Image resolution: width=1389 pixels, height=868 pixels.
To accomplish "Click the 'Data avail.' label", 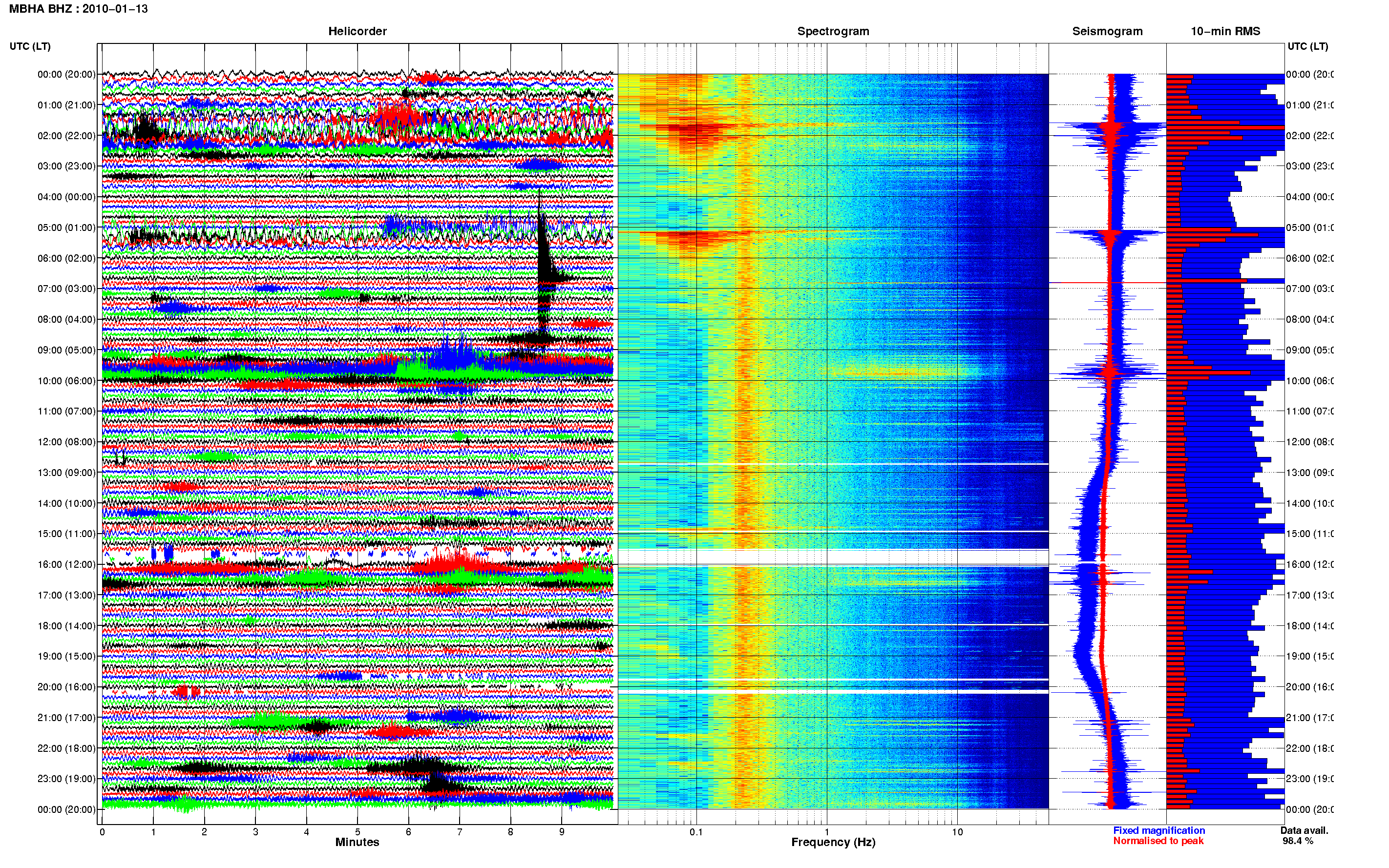I will [1304, 830].
